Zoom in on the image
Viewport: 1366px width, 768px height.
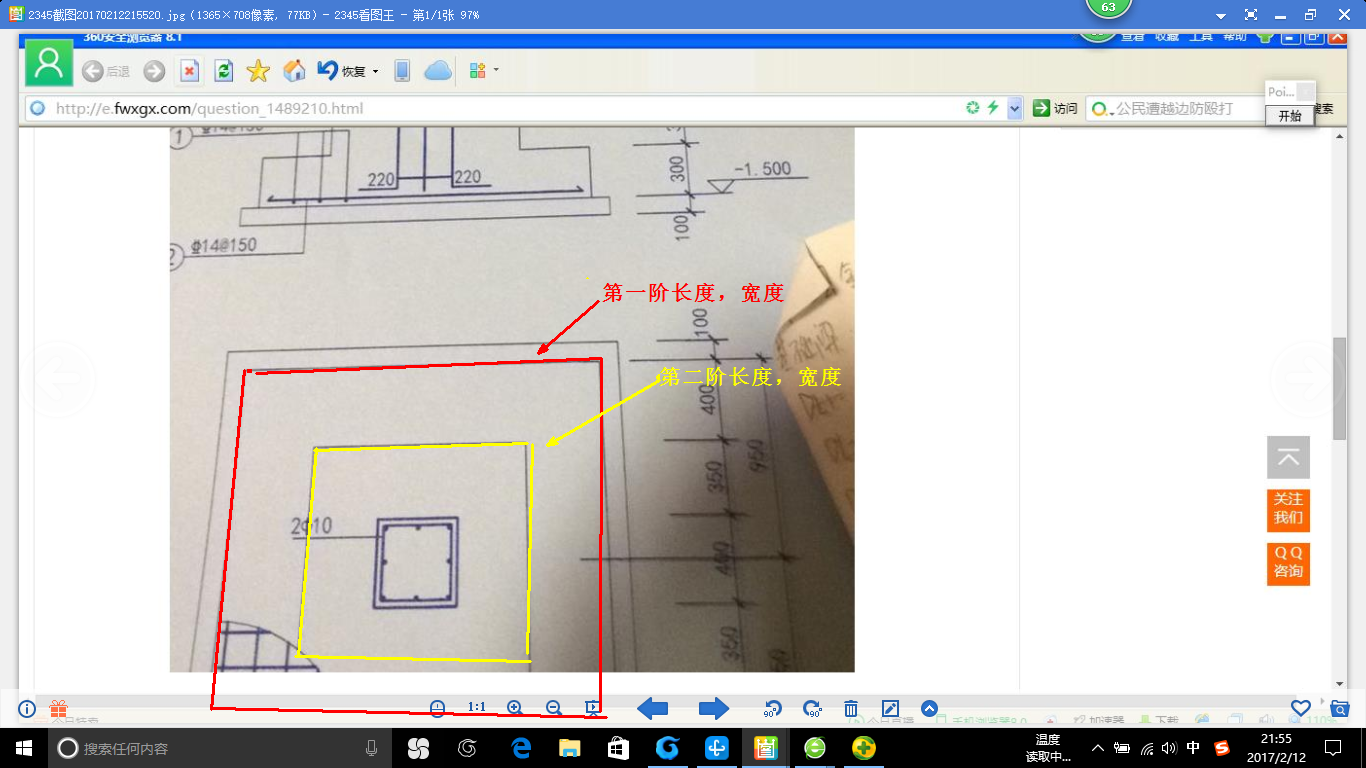[515, 709]
